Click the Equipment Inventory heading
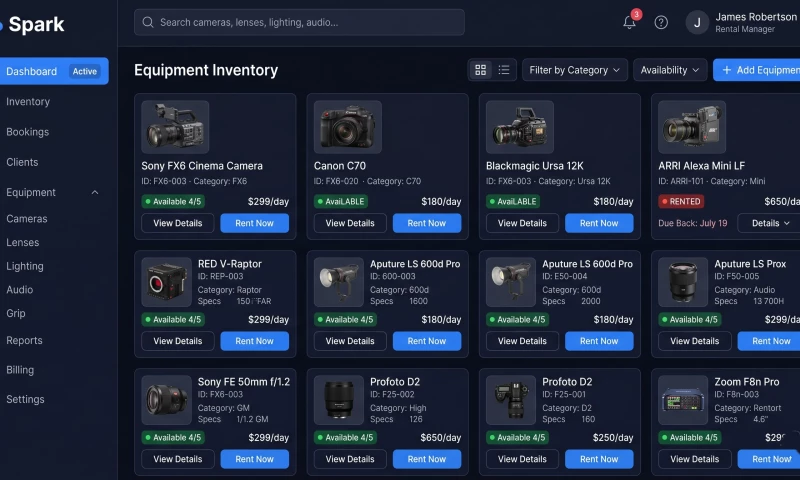 pyautogui.click(x=206, y=70)
